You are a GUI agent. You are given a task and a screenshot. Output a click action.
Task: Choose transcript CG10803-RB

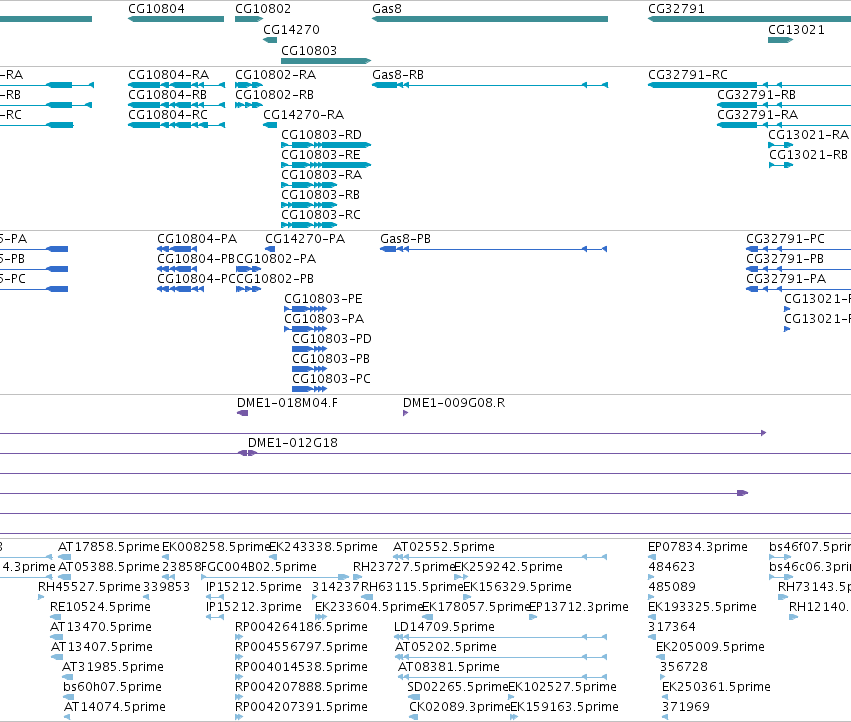click(x=320, y=195)
